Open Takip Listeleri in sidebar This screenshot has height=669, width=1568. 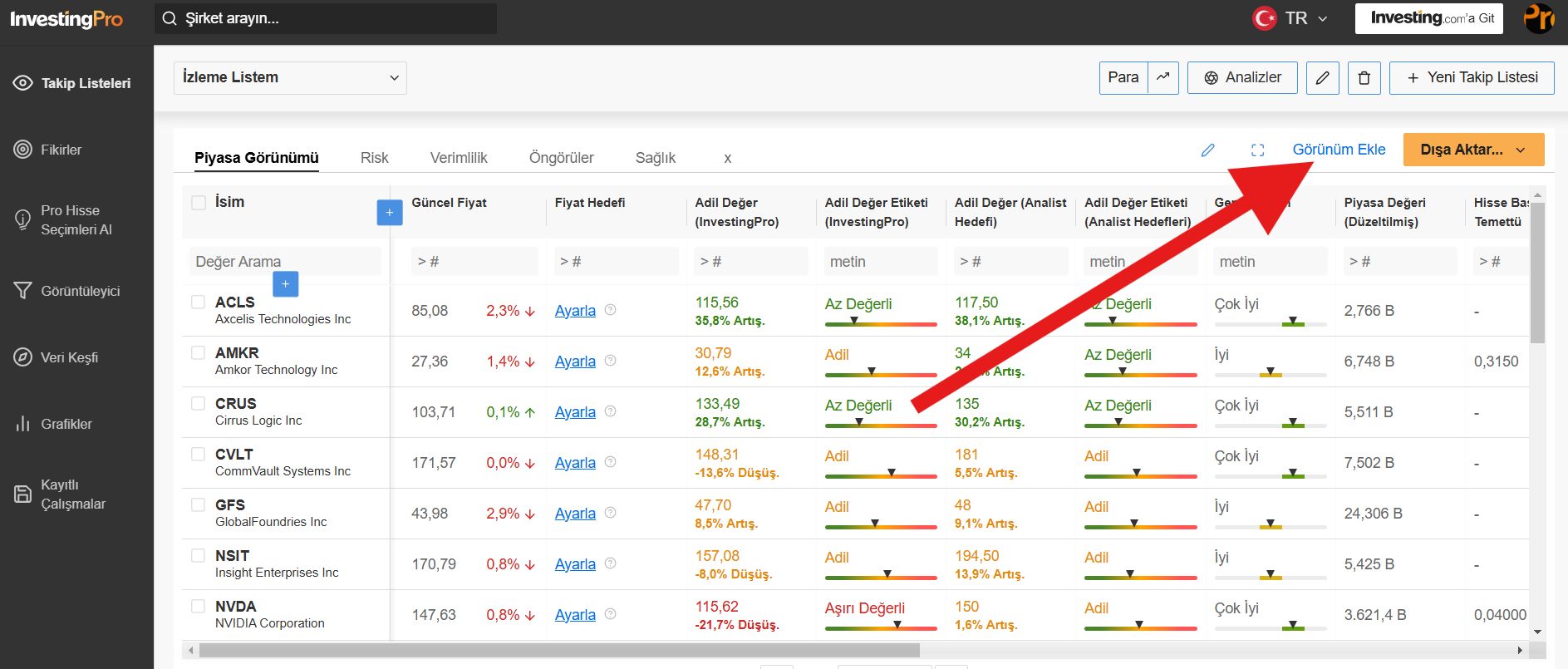point(73,83)
